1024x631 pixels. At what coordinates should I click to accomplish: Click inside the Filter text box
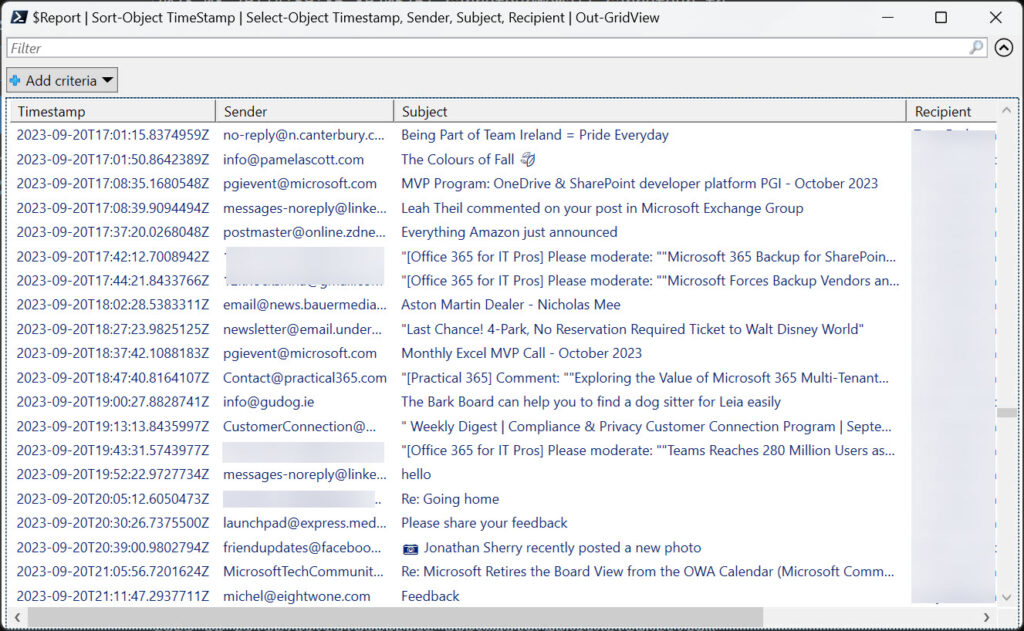pos(496,48)
